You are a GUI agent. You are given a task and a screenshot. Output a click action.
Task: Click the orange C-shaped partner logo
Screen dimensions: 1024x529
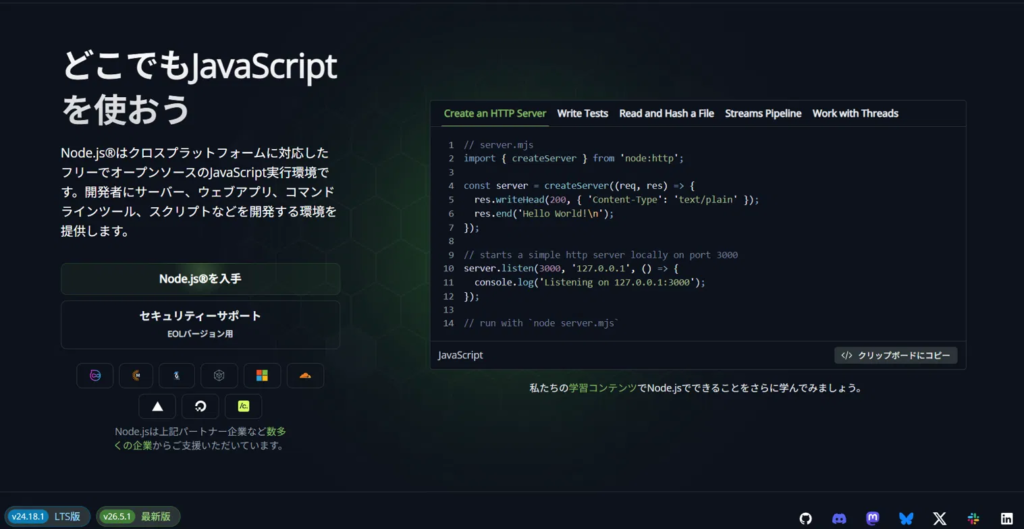(136, 376)
